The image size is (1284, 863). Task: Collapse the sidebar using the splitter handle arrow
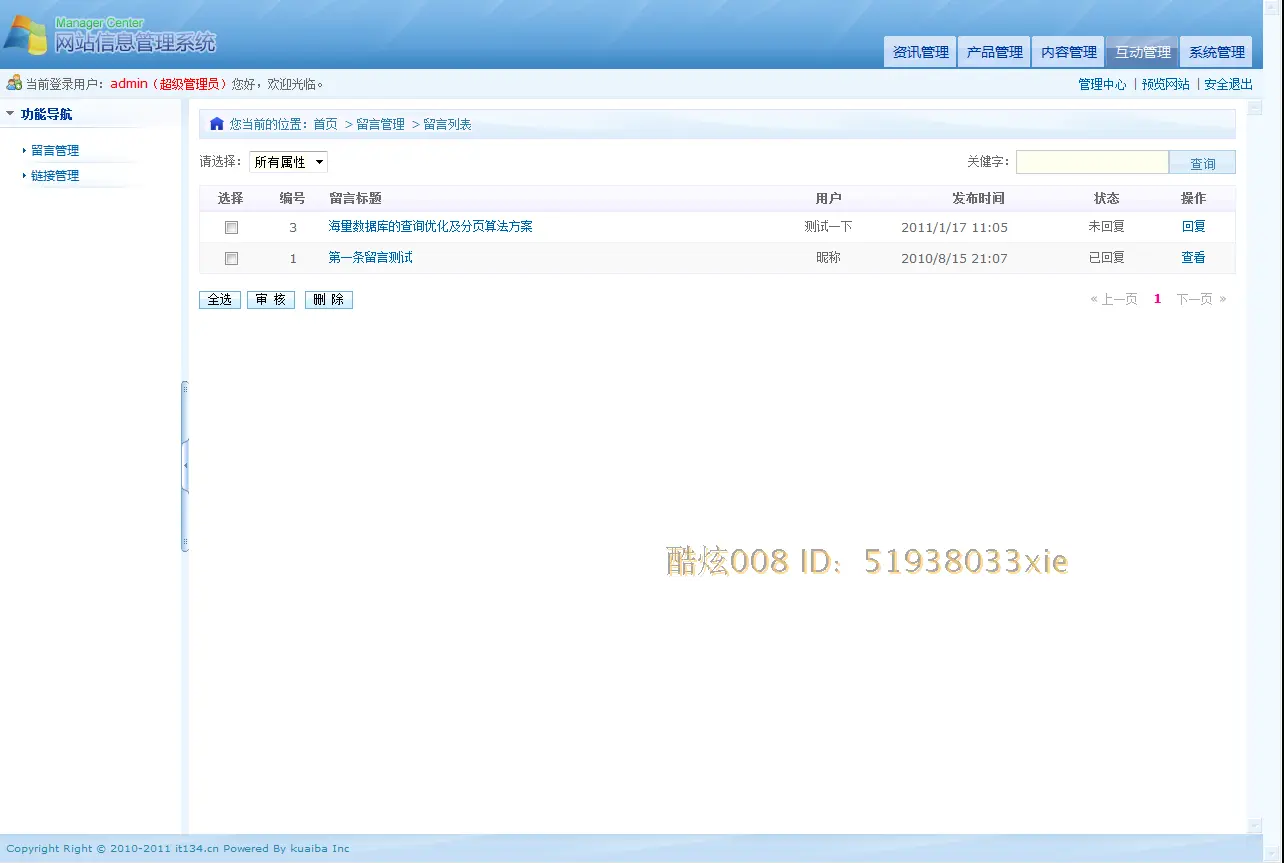185,466
